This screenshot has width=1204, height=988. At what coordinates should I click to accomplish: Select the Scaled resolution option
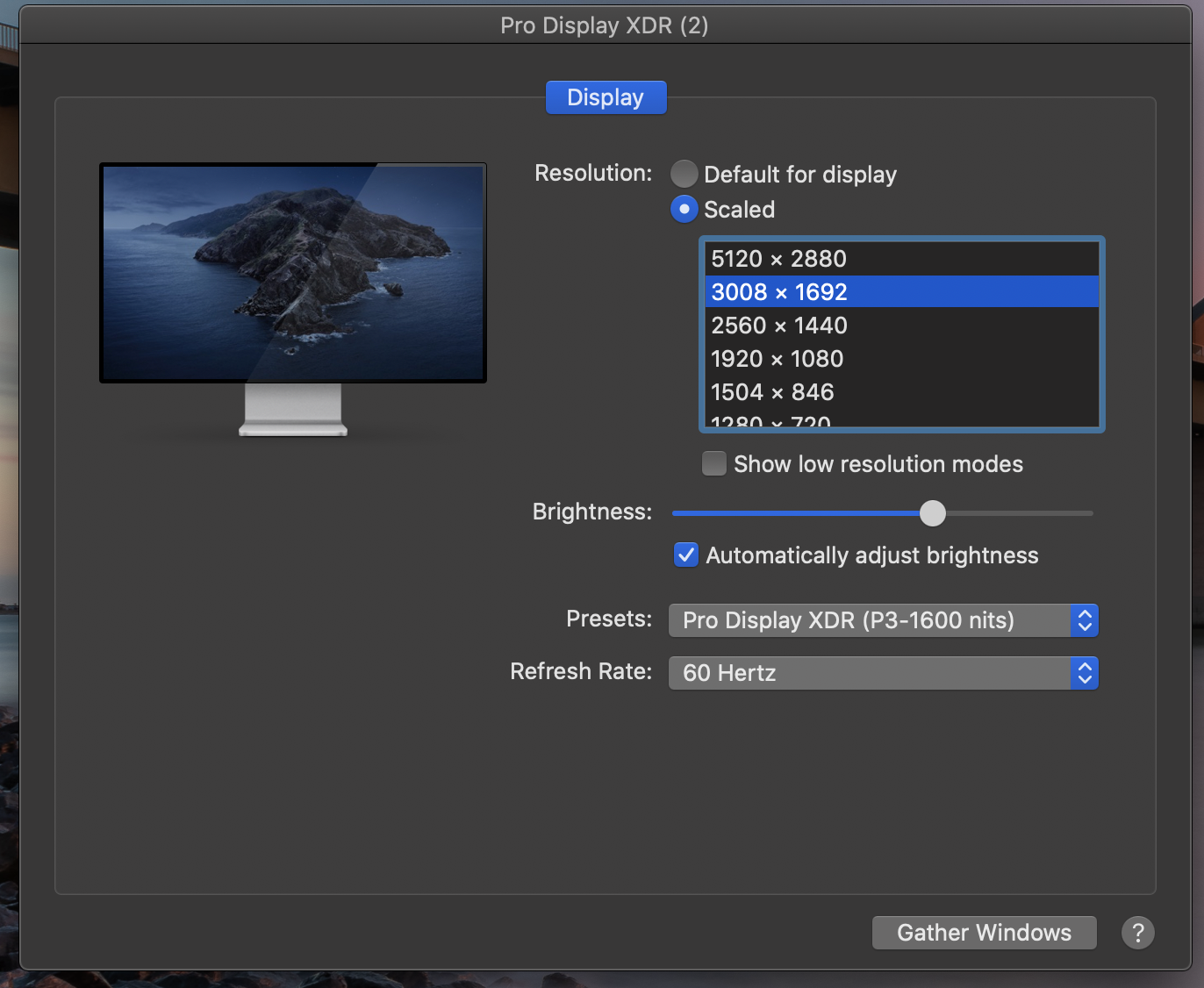click(684, 209)
